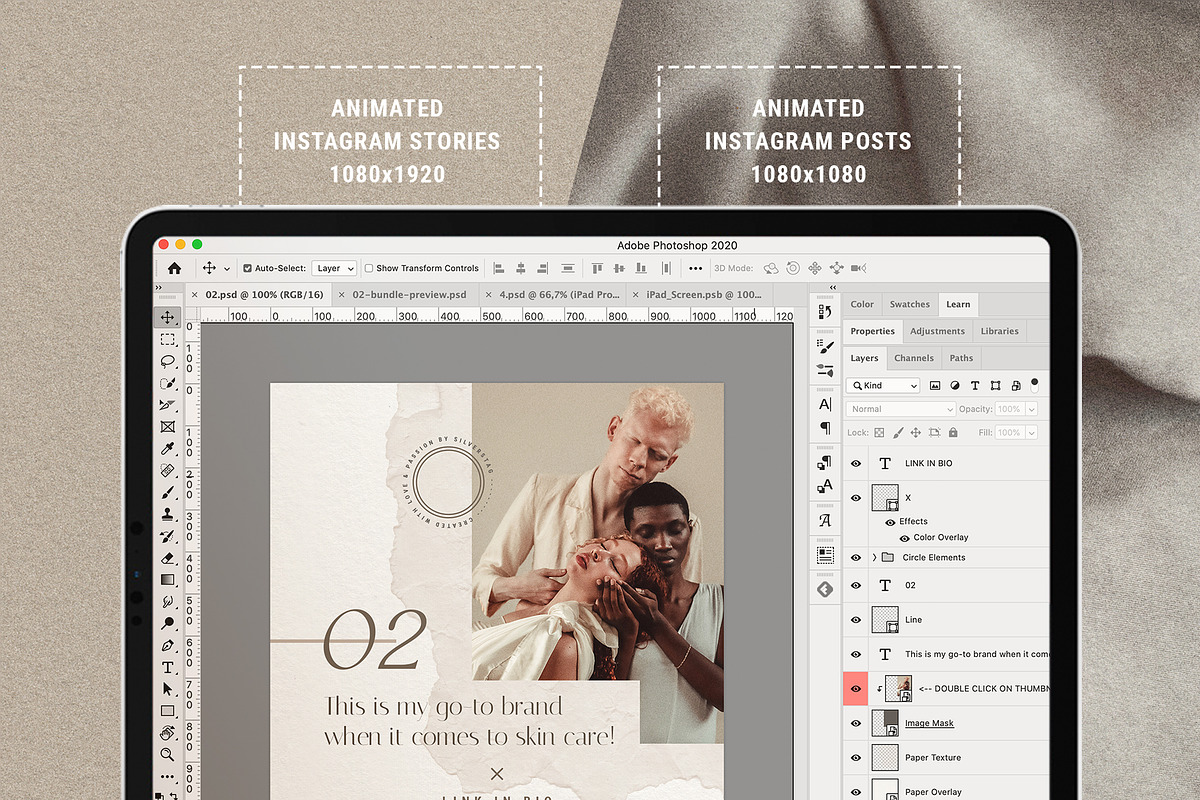Viewport: 1200px width, 800px height.
Task: Open the Fill value dropdown arrow
Action: tap(1031, 433)
